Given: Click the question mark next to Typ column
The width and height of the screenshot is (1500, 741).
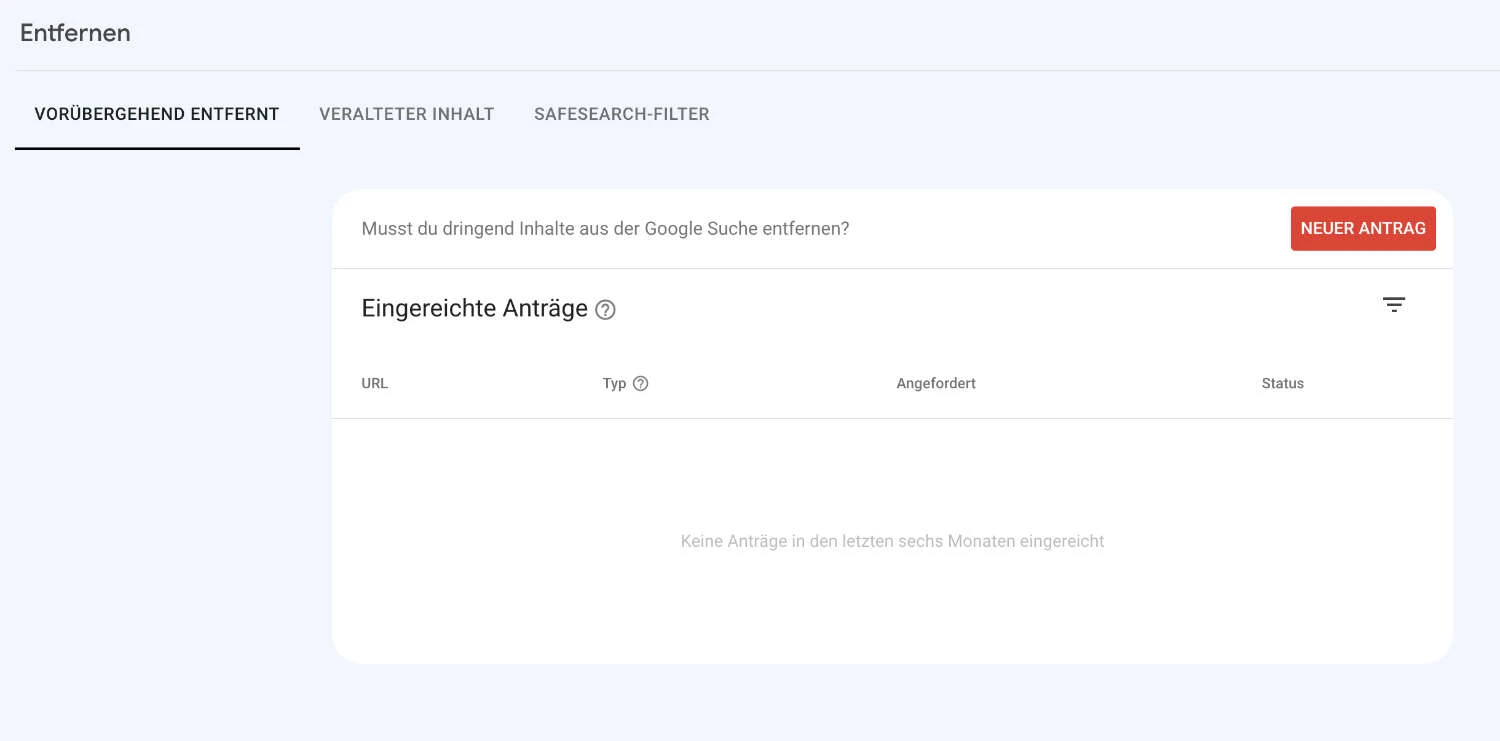Looking at the screenshot, I should (641, 383).
